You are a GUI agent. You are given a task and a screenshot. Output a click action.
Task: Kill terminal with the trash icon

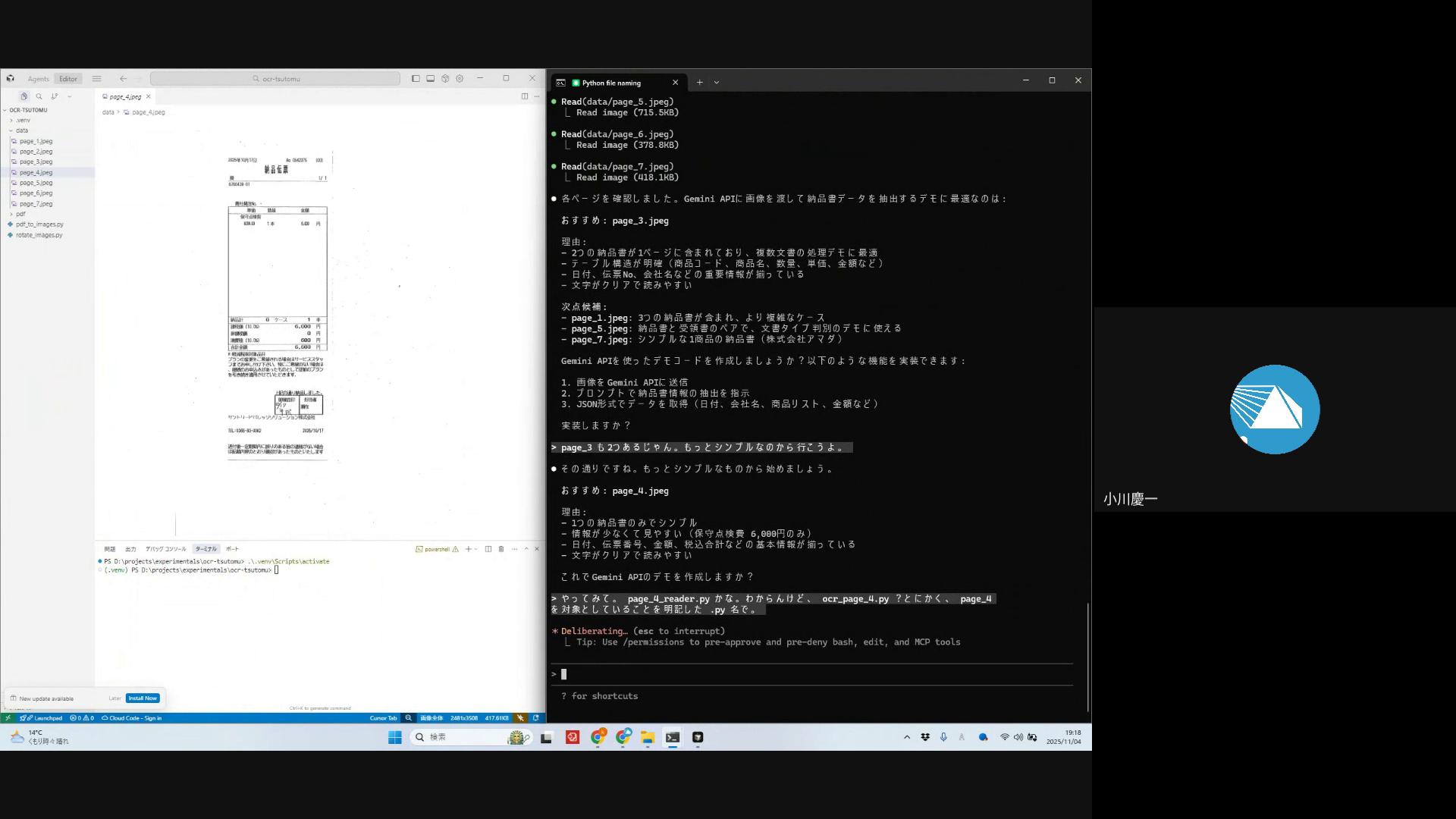[x=500, y=549]
